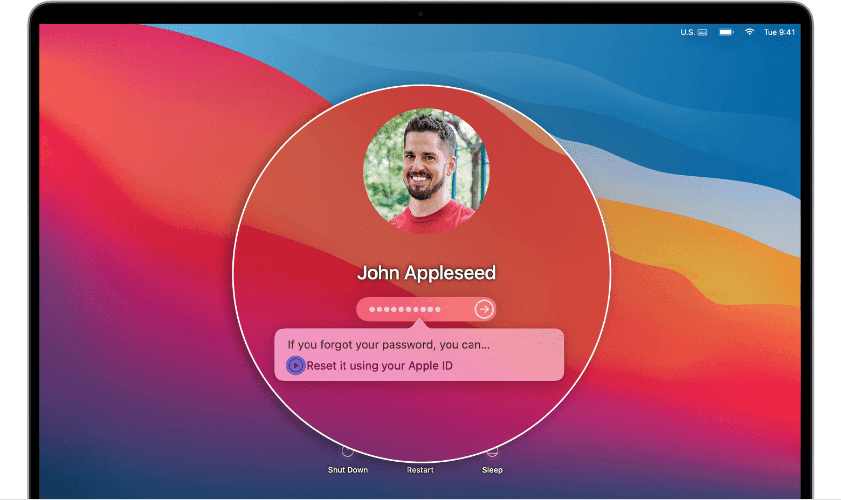Focus the password input field
841x500 pixels.
tap(415, 310)
